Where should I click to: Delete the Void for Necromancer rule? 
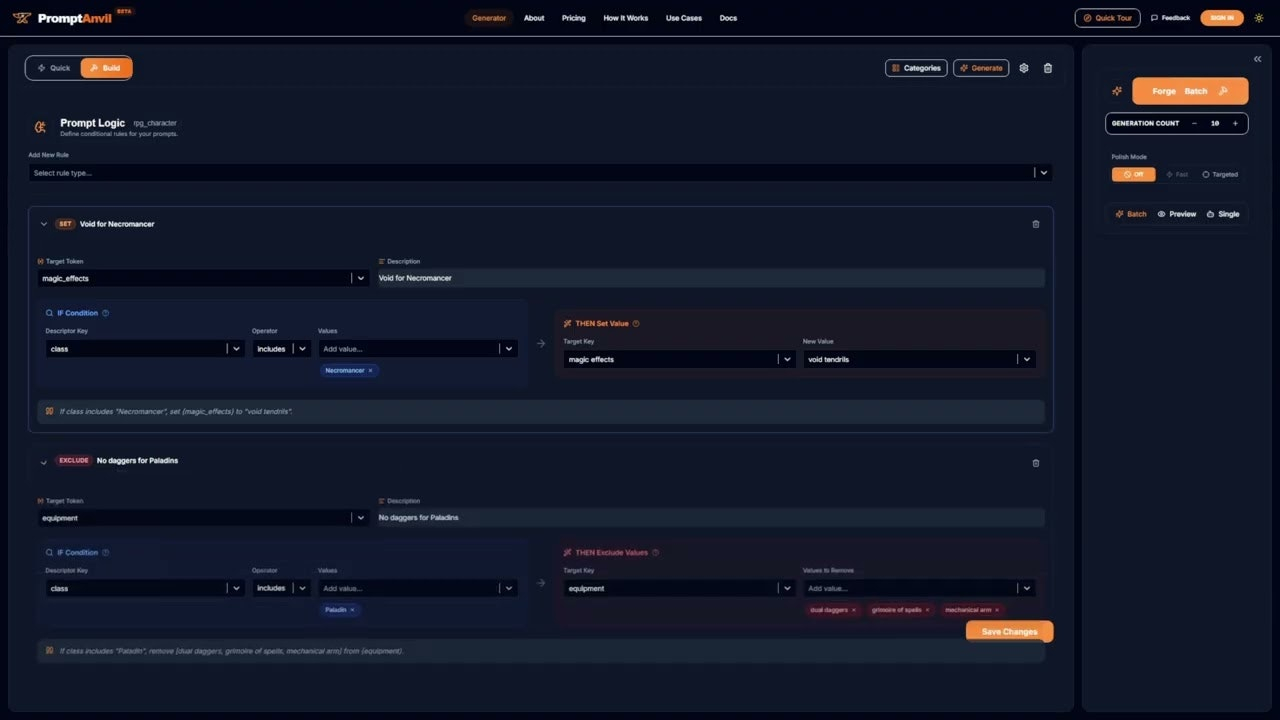point(1035,224)
